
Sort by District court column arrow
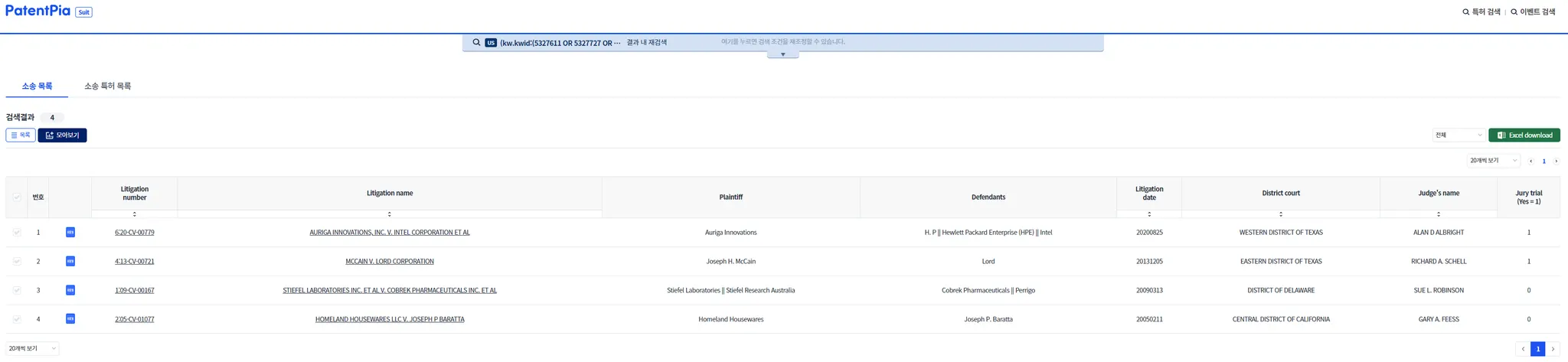point(1281,214)
